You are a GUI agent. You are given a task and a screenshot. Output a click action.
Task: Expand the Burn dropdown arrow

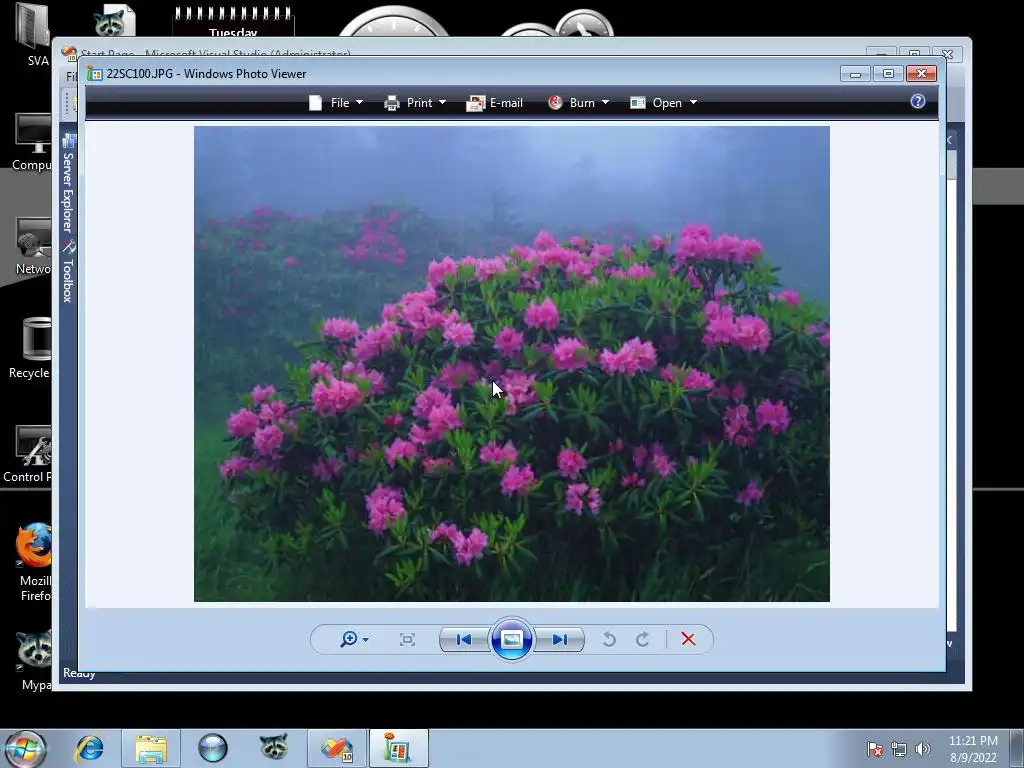coord(605,103)
